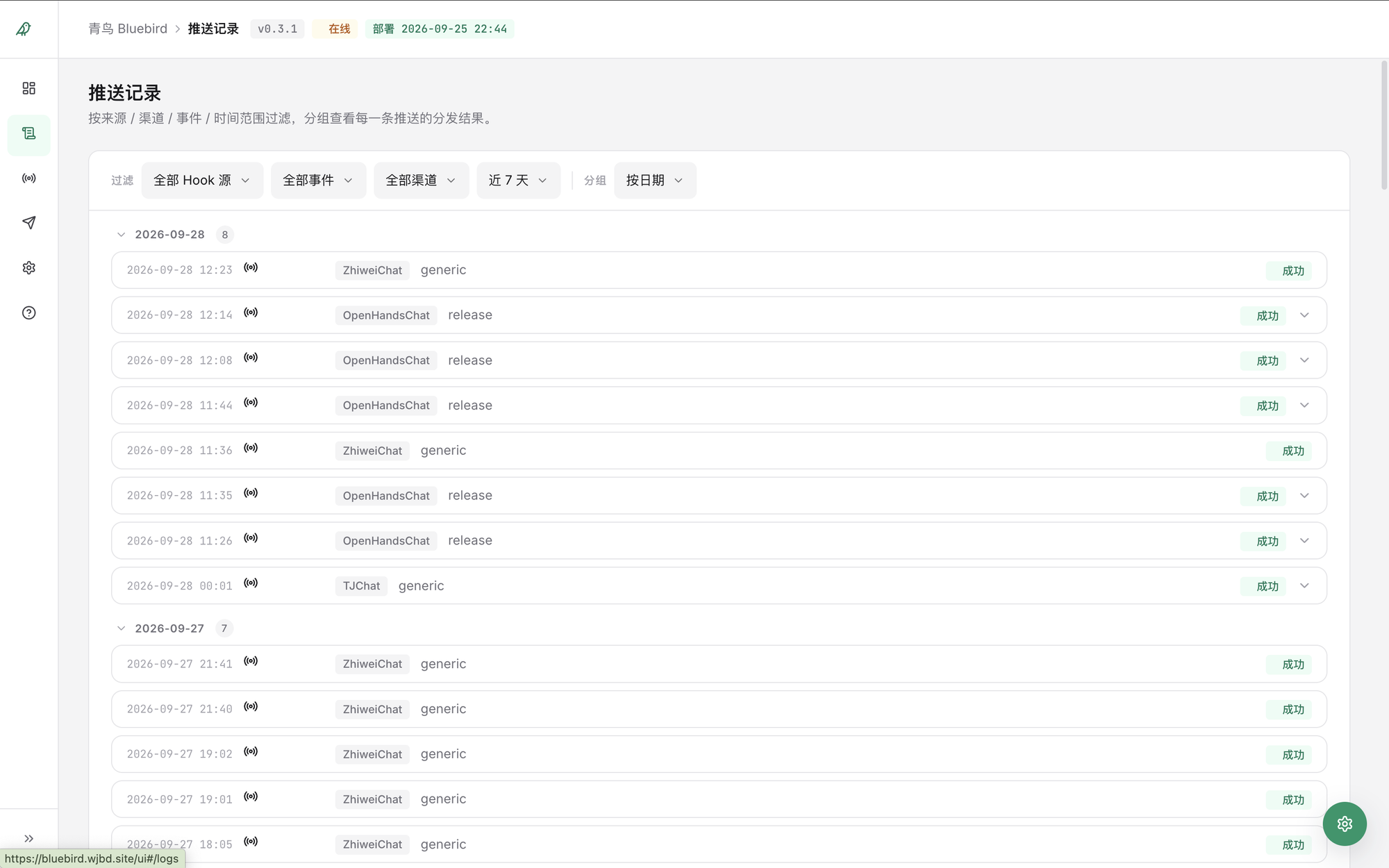
Task: Click the OpenHandsChat tag in 11:35 row
Action: pyautogui.click(x=386, y=496)
